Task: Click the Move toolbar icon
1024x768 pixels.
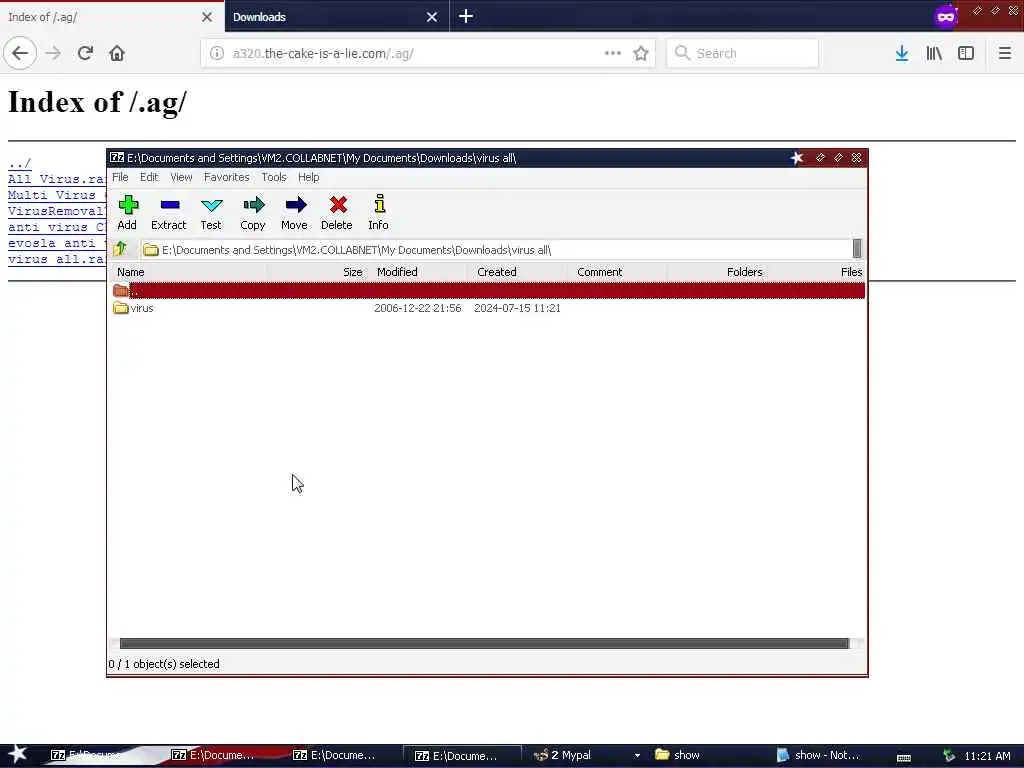Action: [295, 213]
